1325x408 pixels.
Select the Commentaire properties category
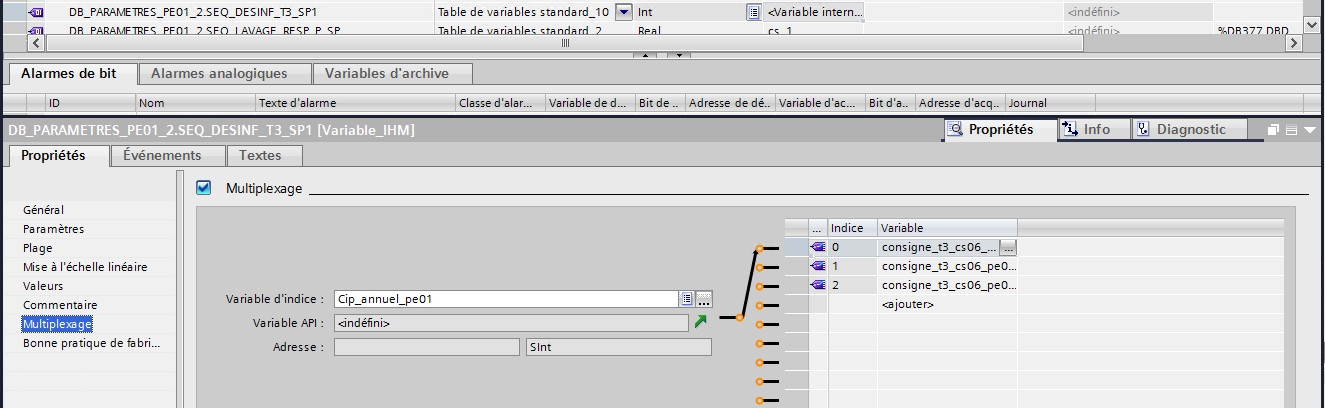[x=60, y=305]
